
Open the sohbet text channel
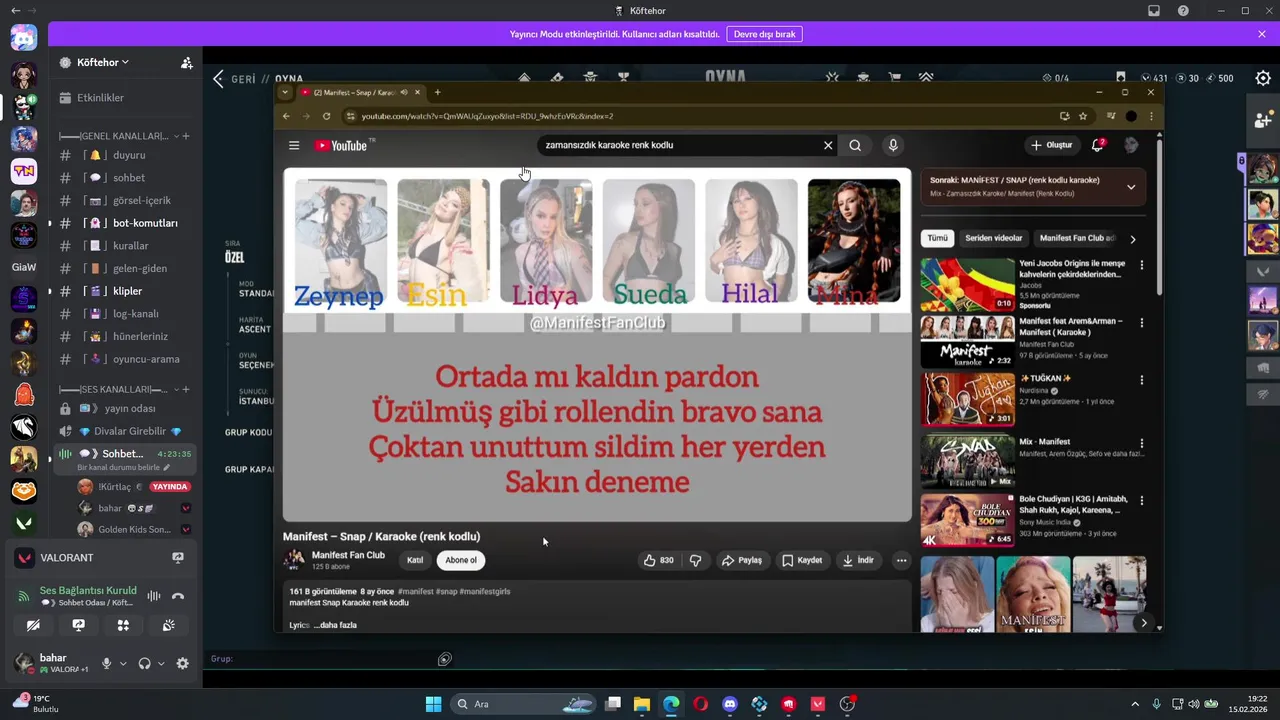[124, 178]
